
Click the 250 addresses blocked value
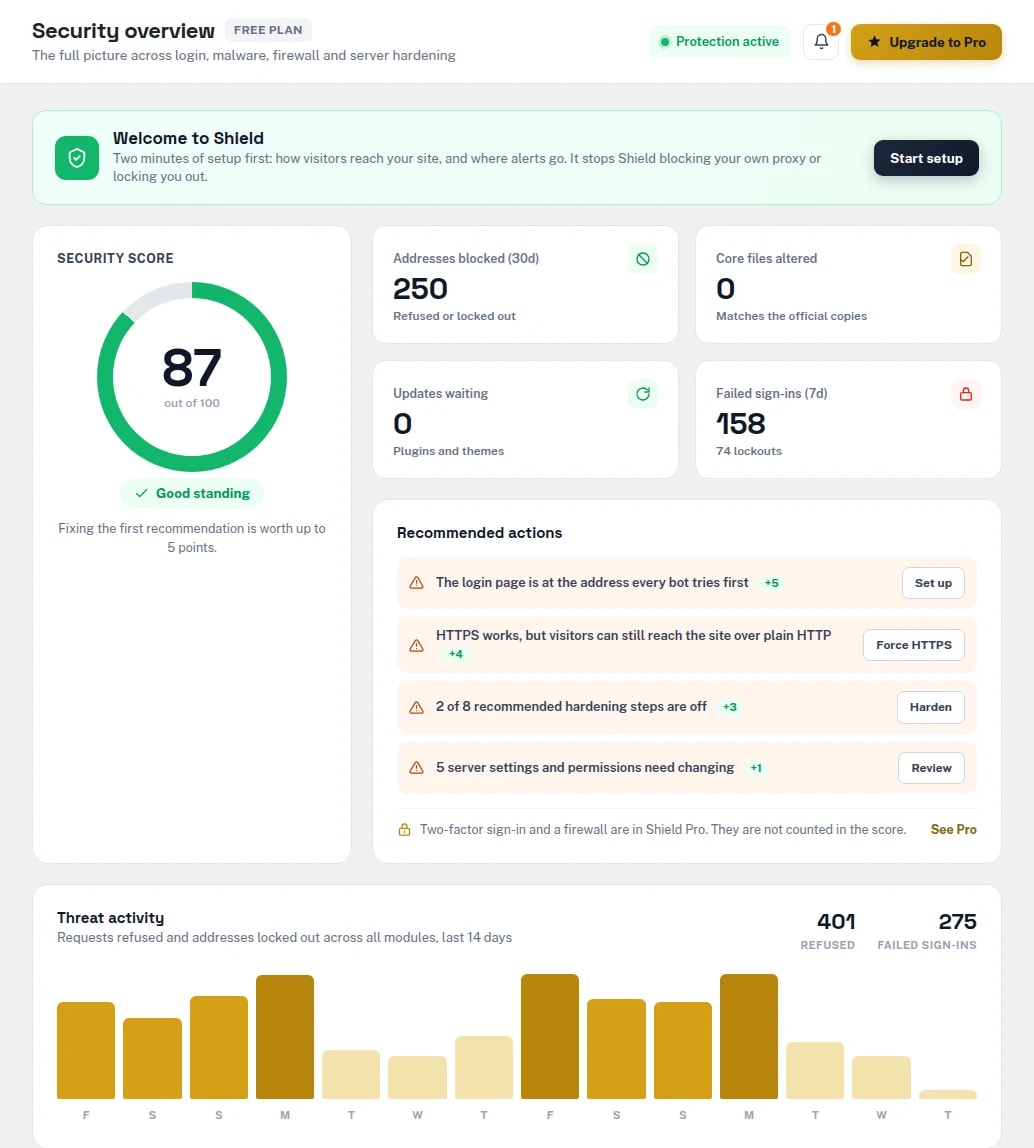[x=420, y=288]
